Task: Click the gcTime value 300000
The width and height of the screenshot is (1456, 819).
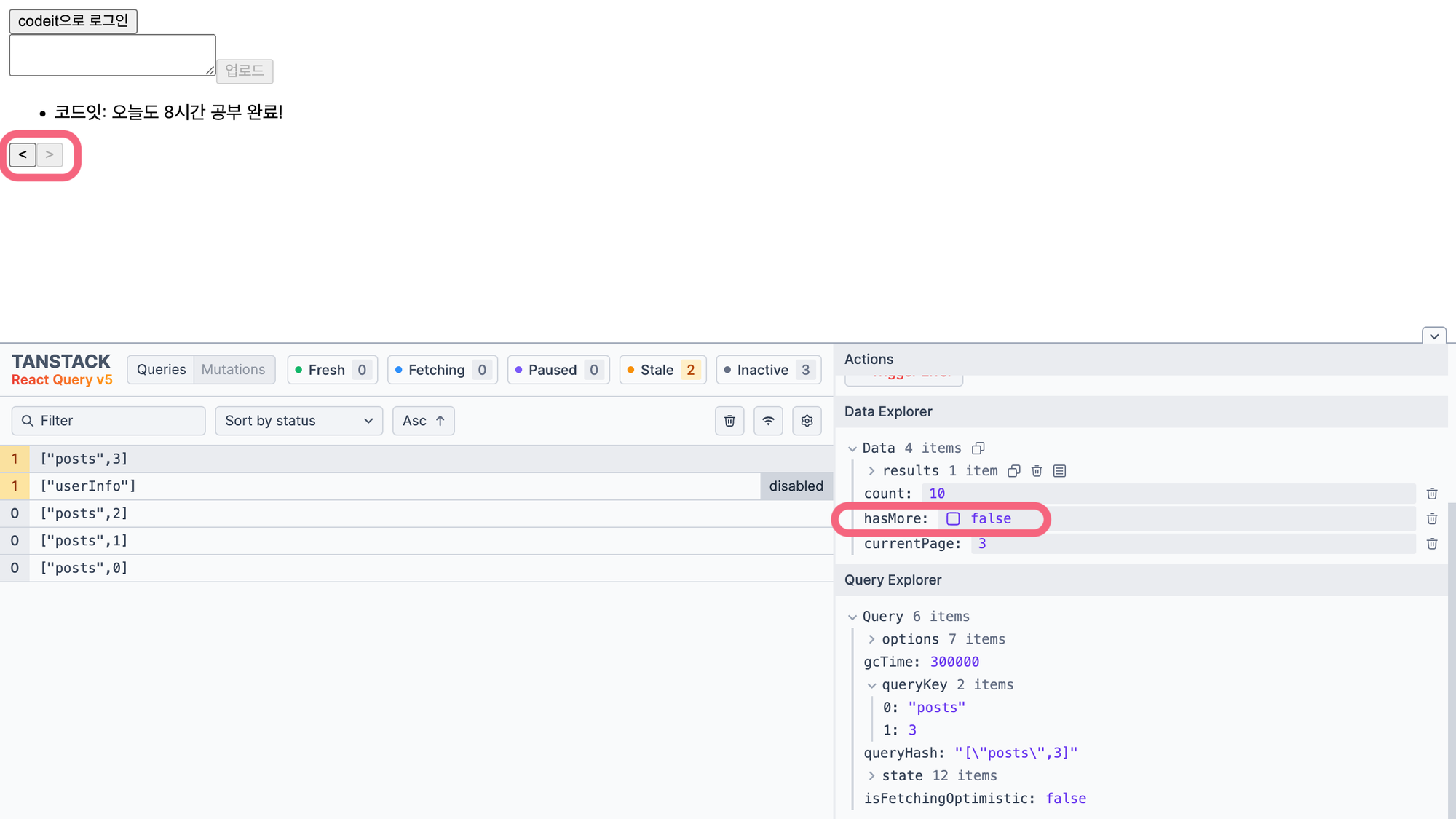Action: pos(954,662)
